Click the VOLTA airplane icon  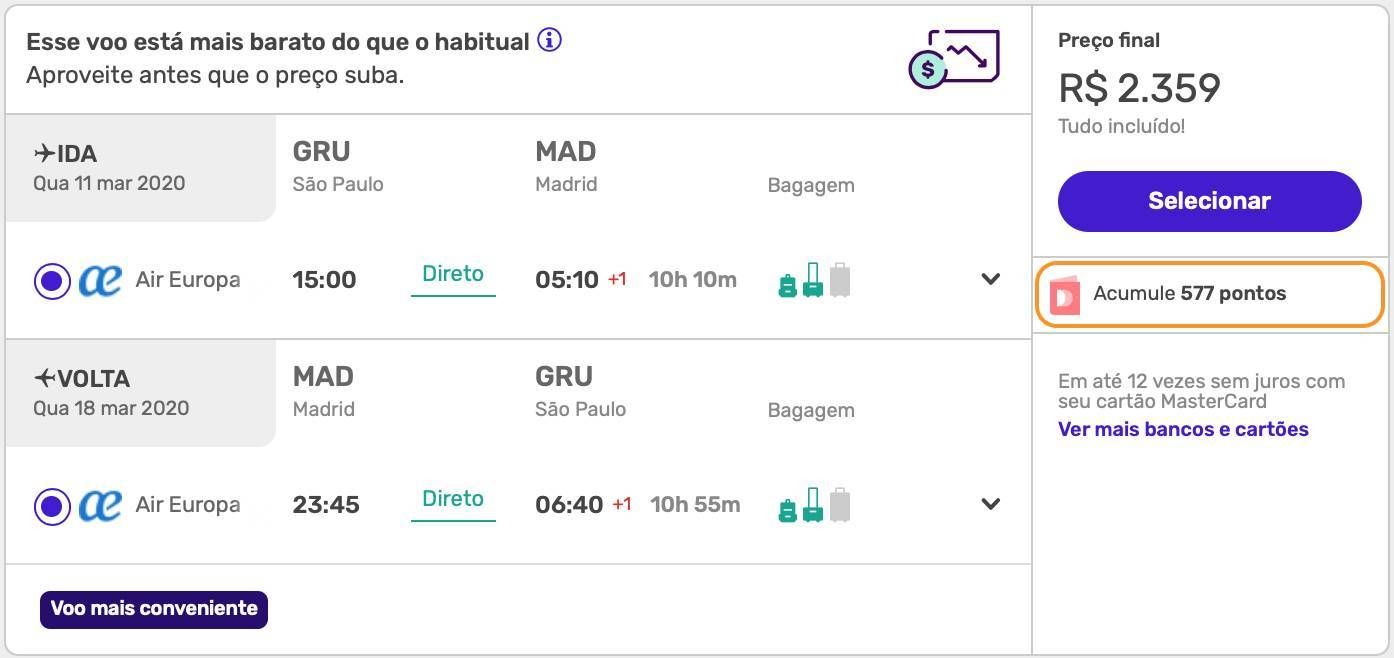click(x=45, y=378)
